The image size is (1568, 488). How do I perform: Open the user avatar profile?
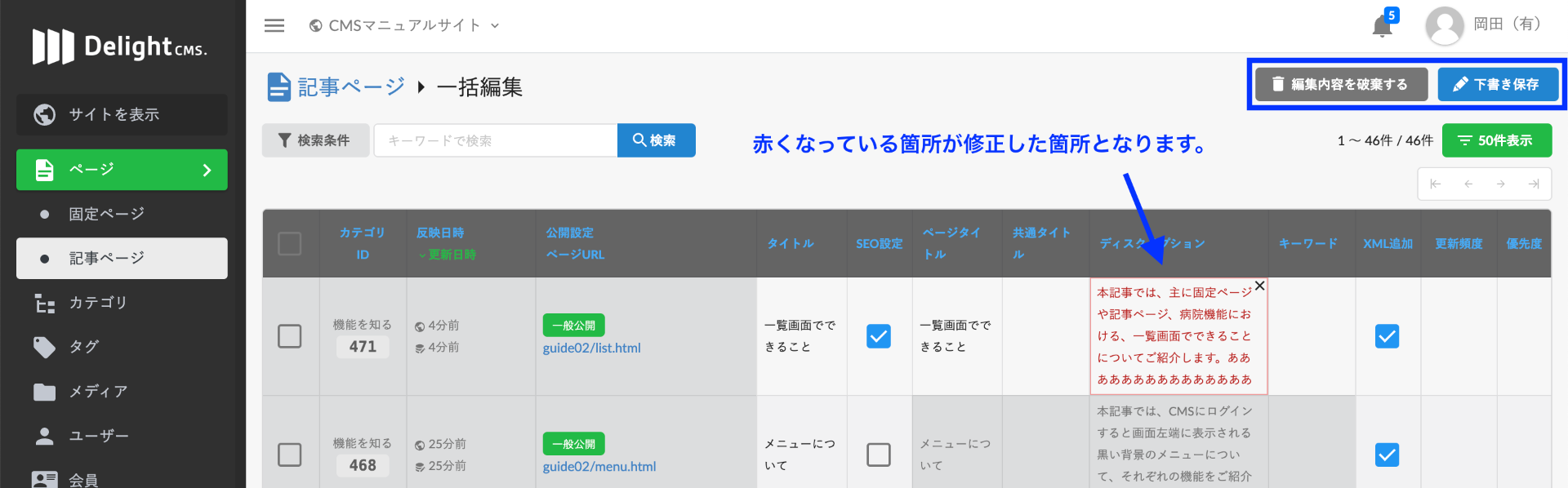(1444, 26)
